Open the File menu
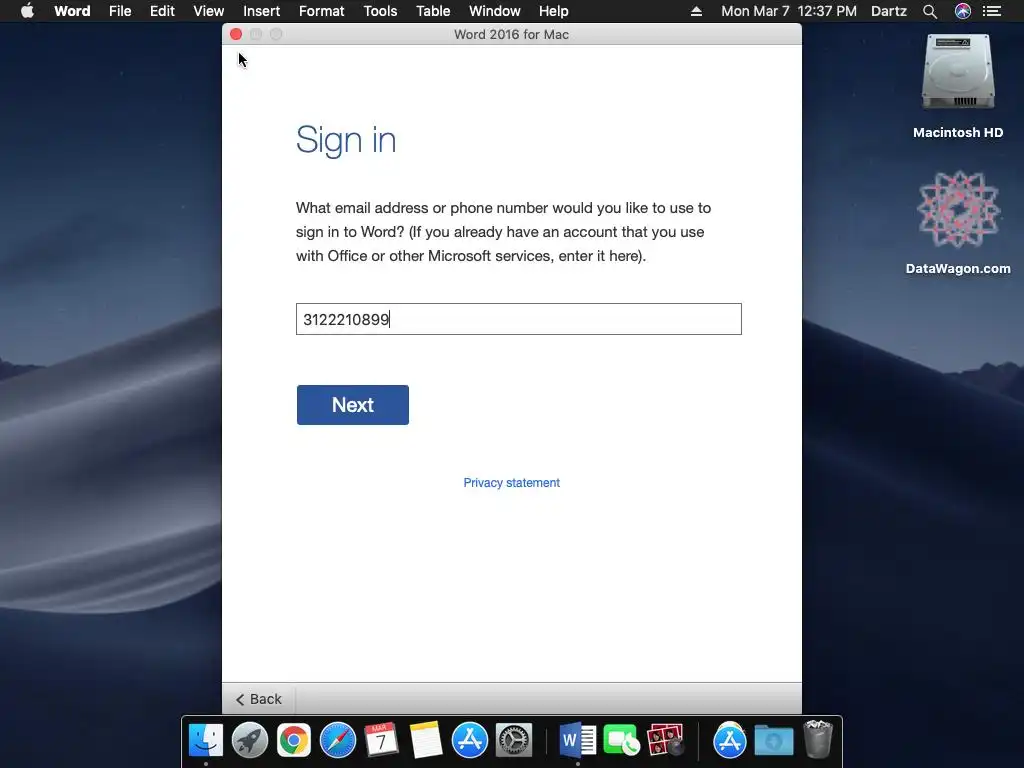1024x768 pixels. coord(120,11)
